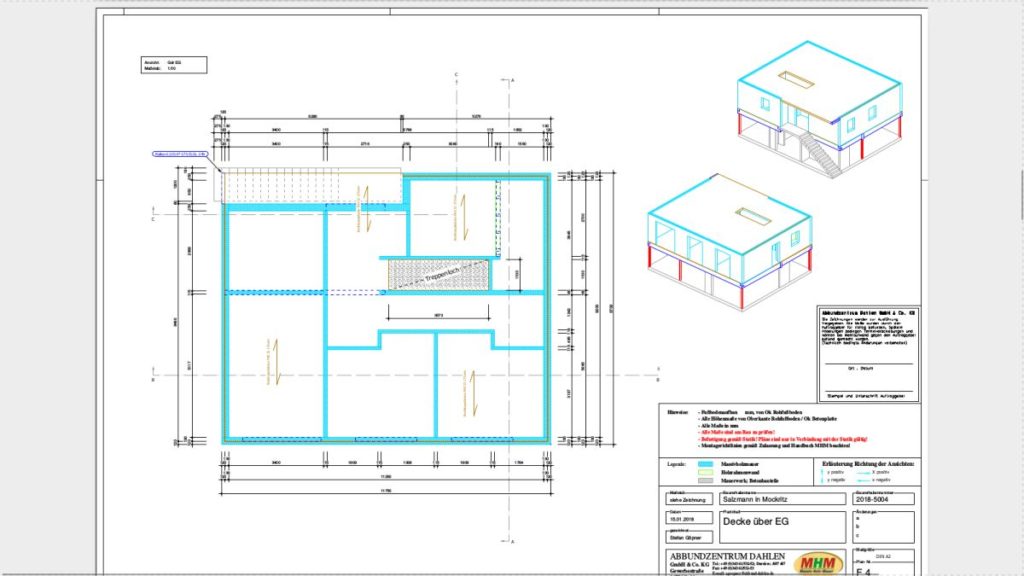Click the section marker A above the plan
The width and height of the screenshot is (1024, 576).
tap(512, 79)
